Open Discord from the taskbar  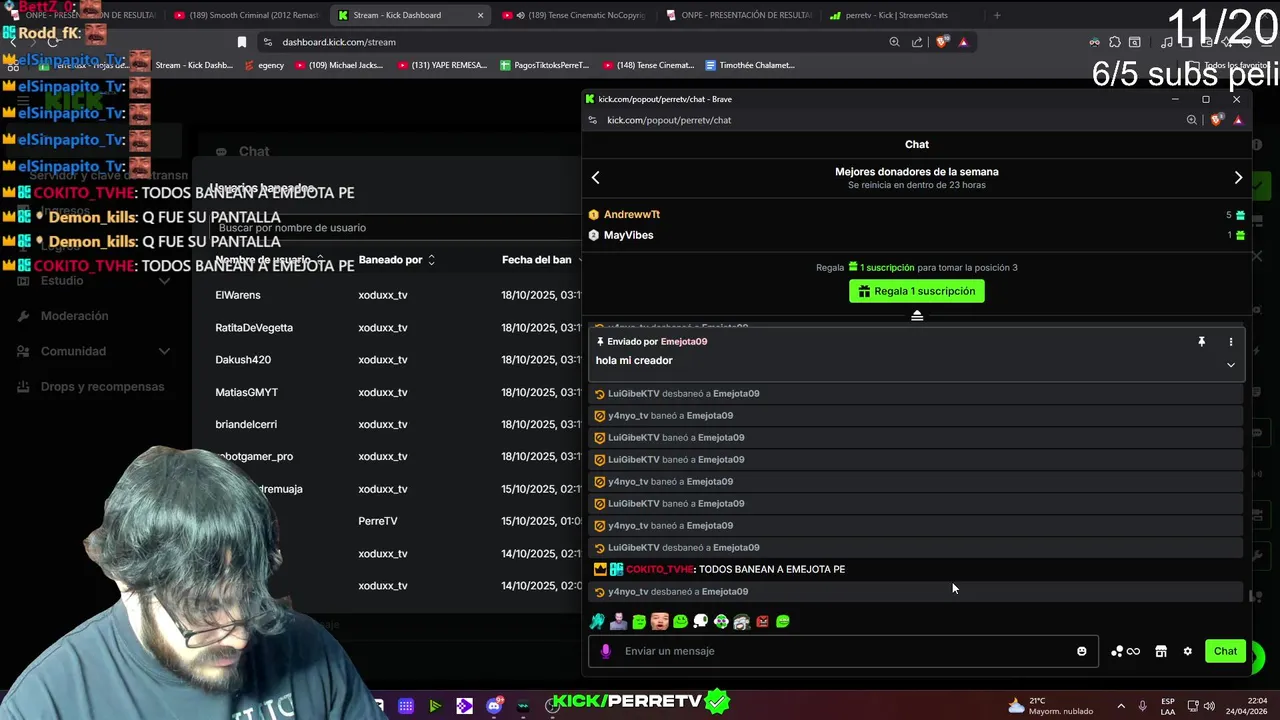[494, 706]
